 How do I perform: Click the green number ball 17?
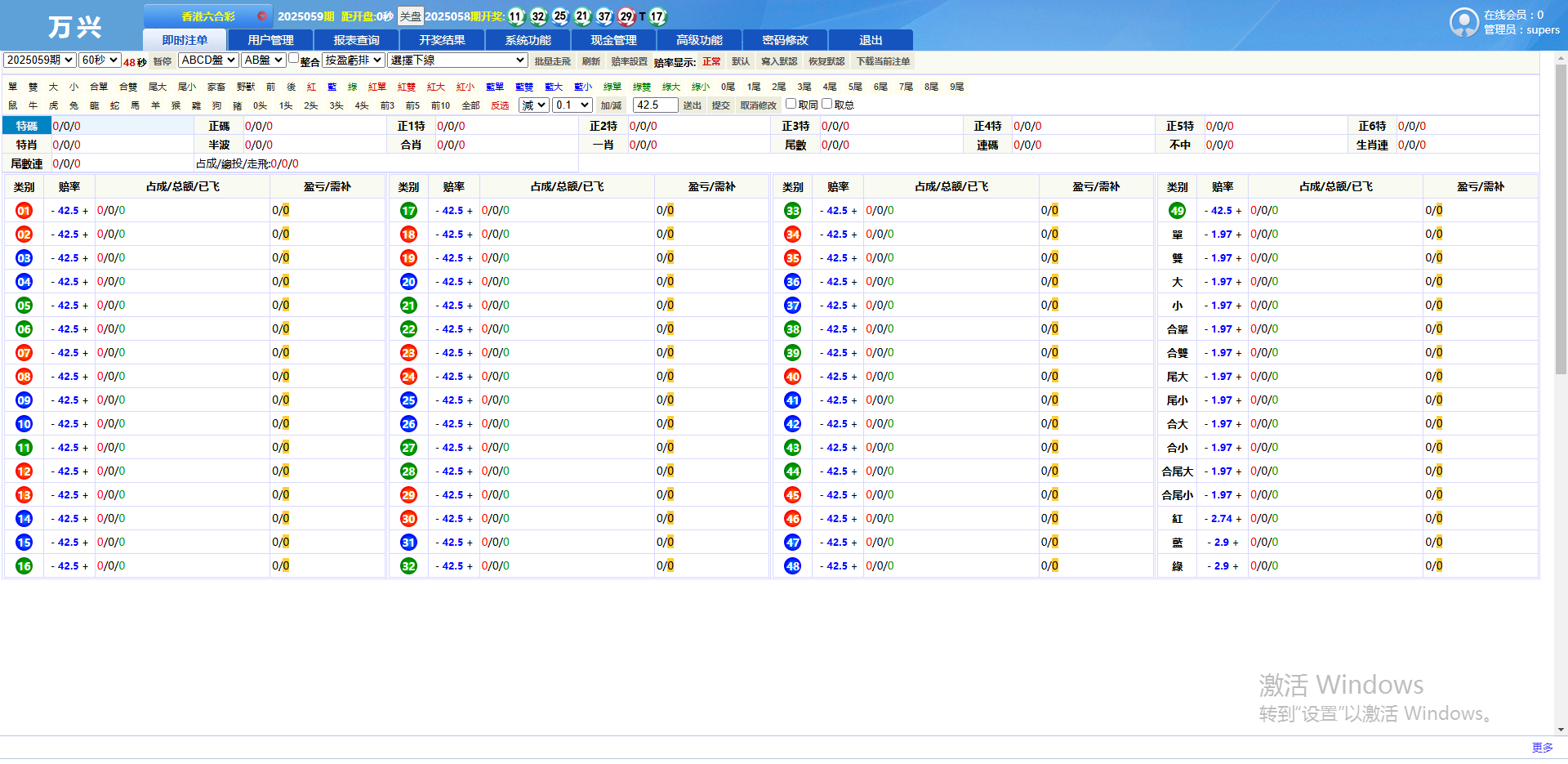(x=408, y=211)
